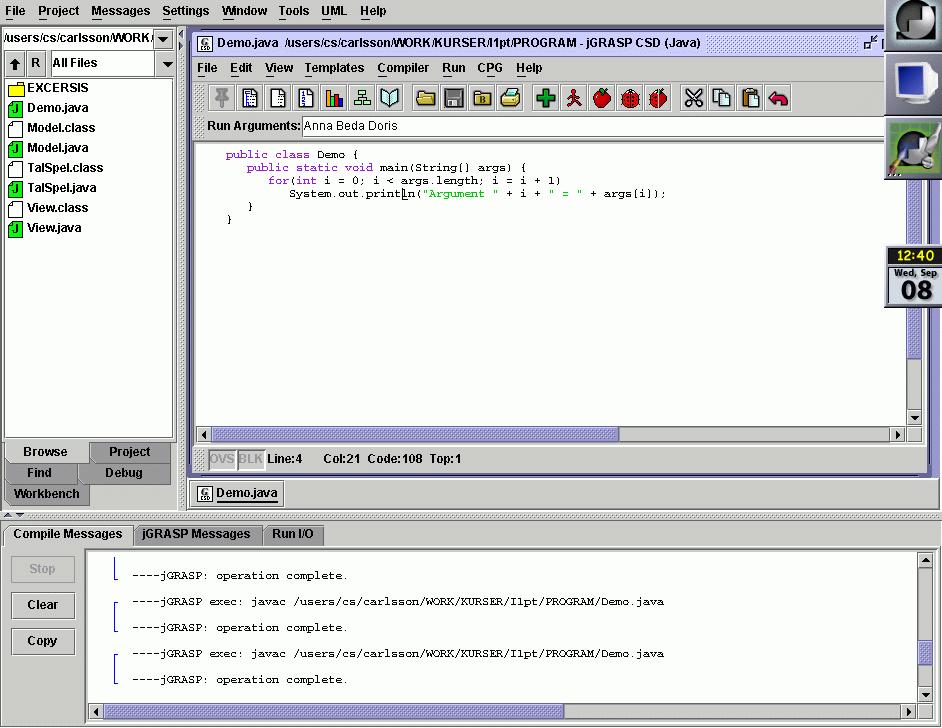This screenshot has height=728, width=942.
Task: Open the All Files filter dropdown
Action: coord(167,64)
